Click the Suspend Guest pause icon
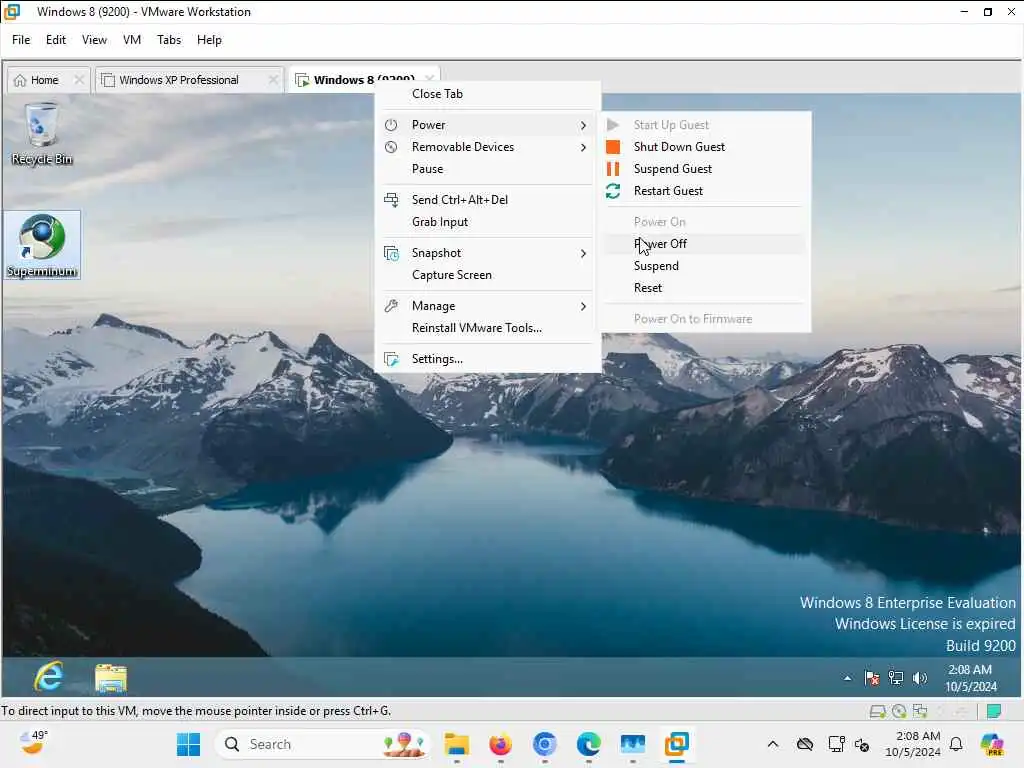1024x768 pixels. click(613, 169)
